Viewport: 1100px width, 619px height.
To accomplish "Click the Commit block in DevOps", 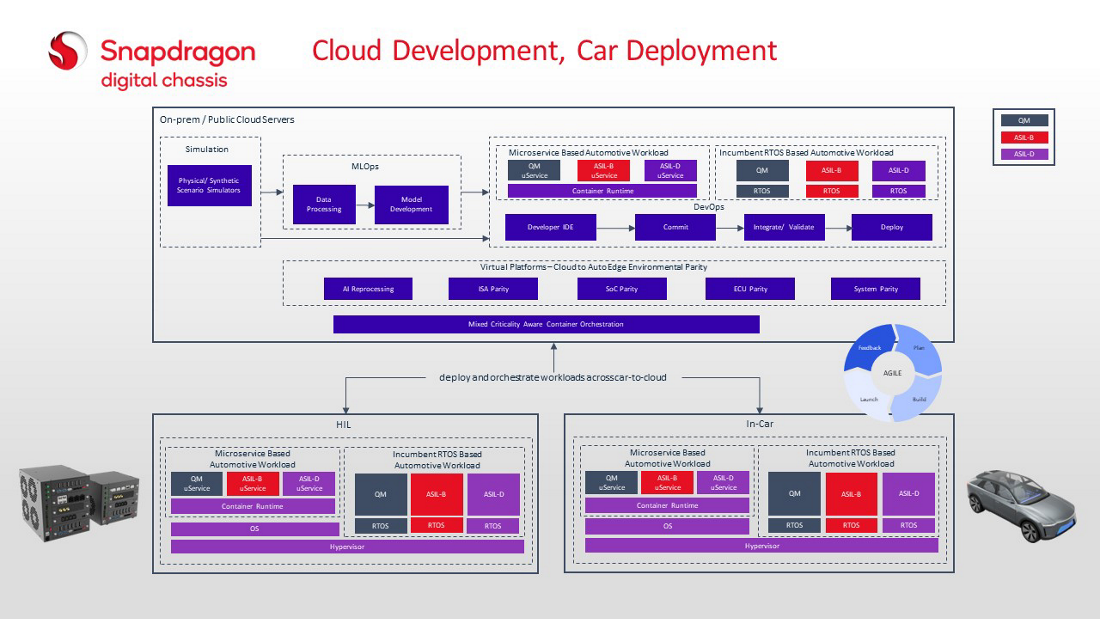I will pos(675,227).
